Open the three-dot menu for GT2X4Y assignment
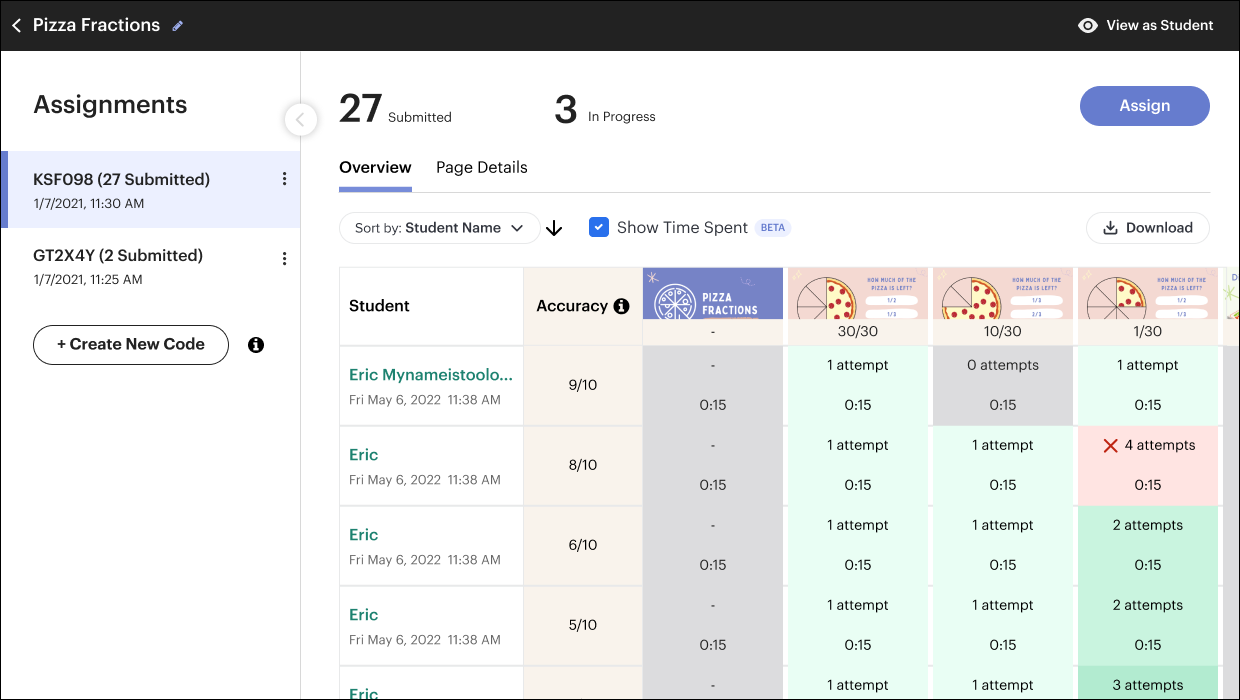The image size is (1240, 700). click(284, 259)
